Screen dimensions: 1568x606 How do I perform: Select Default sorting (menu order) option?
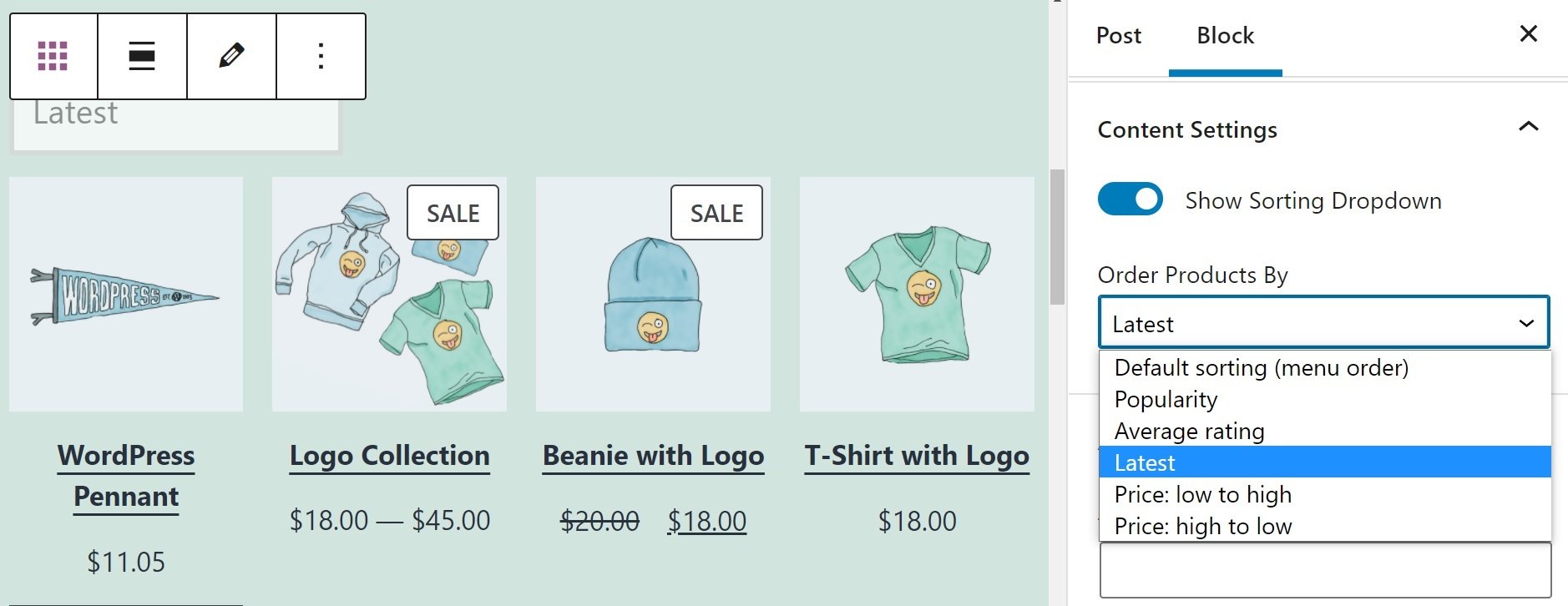(x=1261, y=368)
